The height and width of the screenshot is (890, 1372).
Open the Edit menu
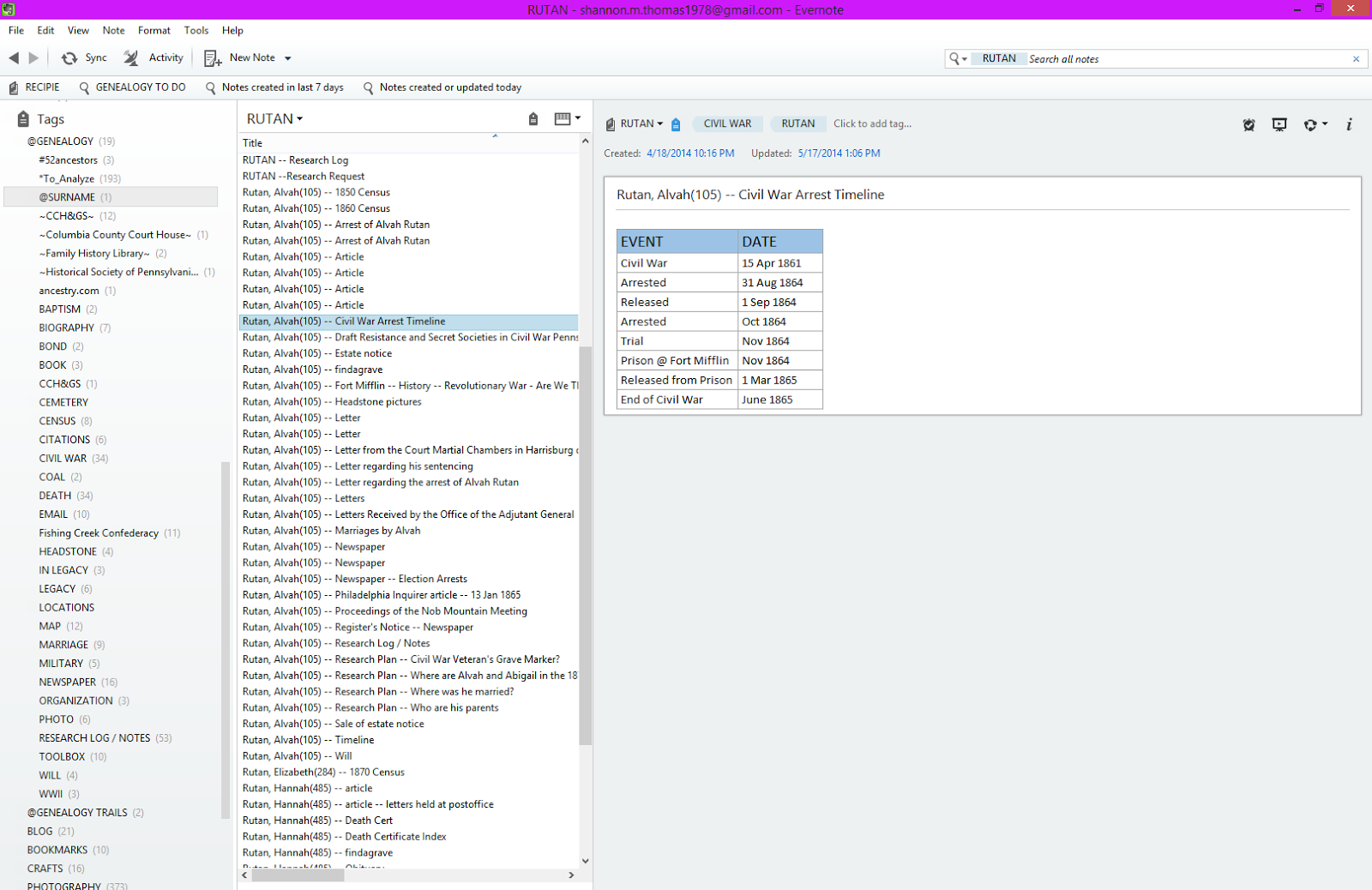pos(45,30)
